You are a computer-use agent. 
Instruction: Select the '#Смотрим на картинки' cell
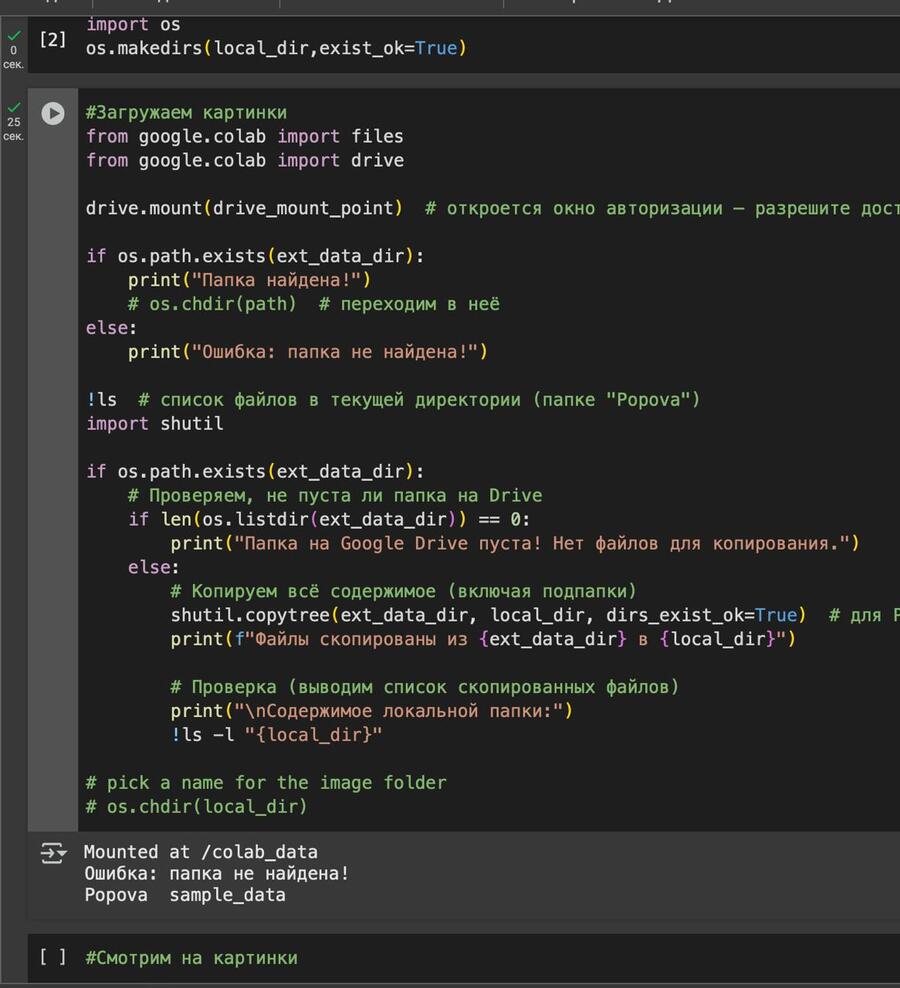point(191,958)
